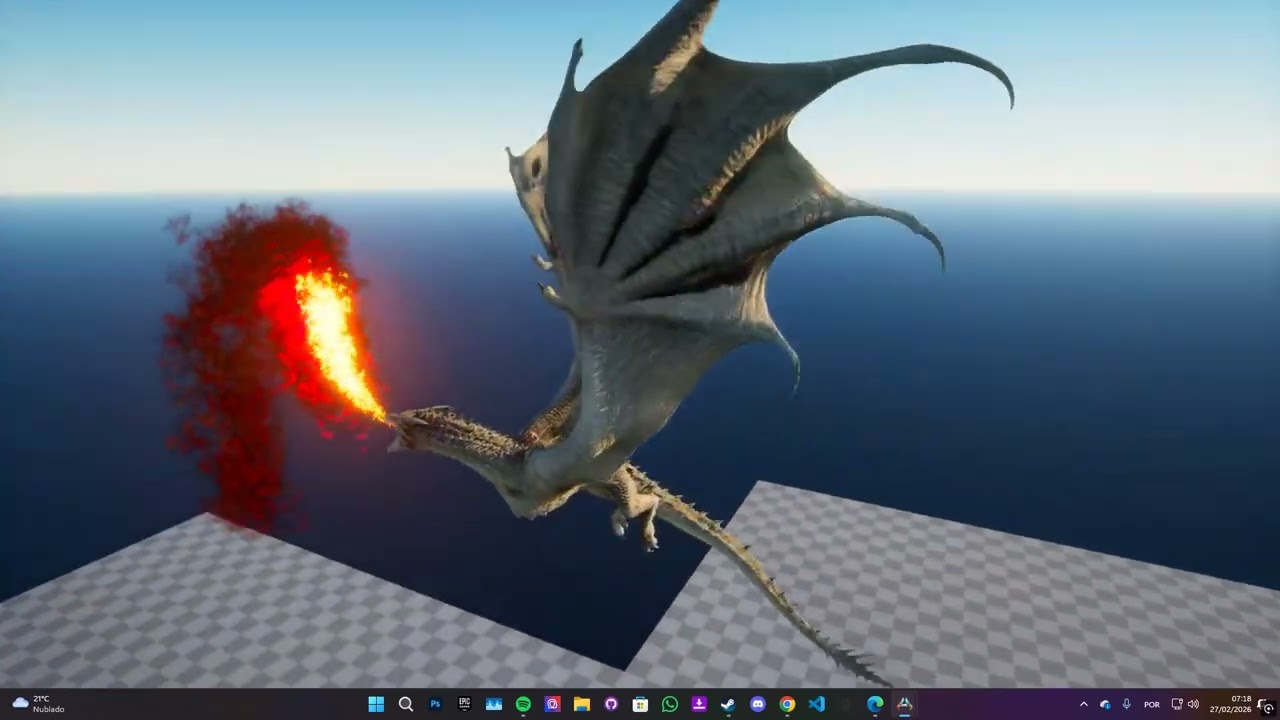Switch input language POR indicator
The width and height of the screenshot is (1280, 720).
tap(1152, 704)
